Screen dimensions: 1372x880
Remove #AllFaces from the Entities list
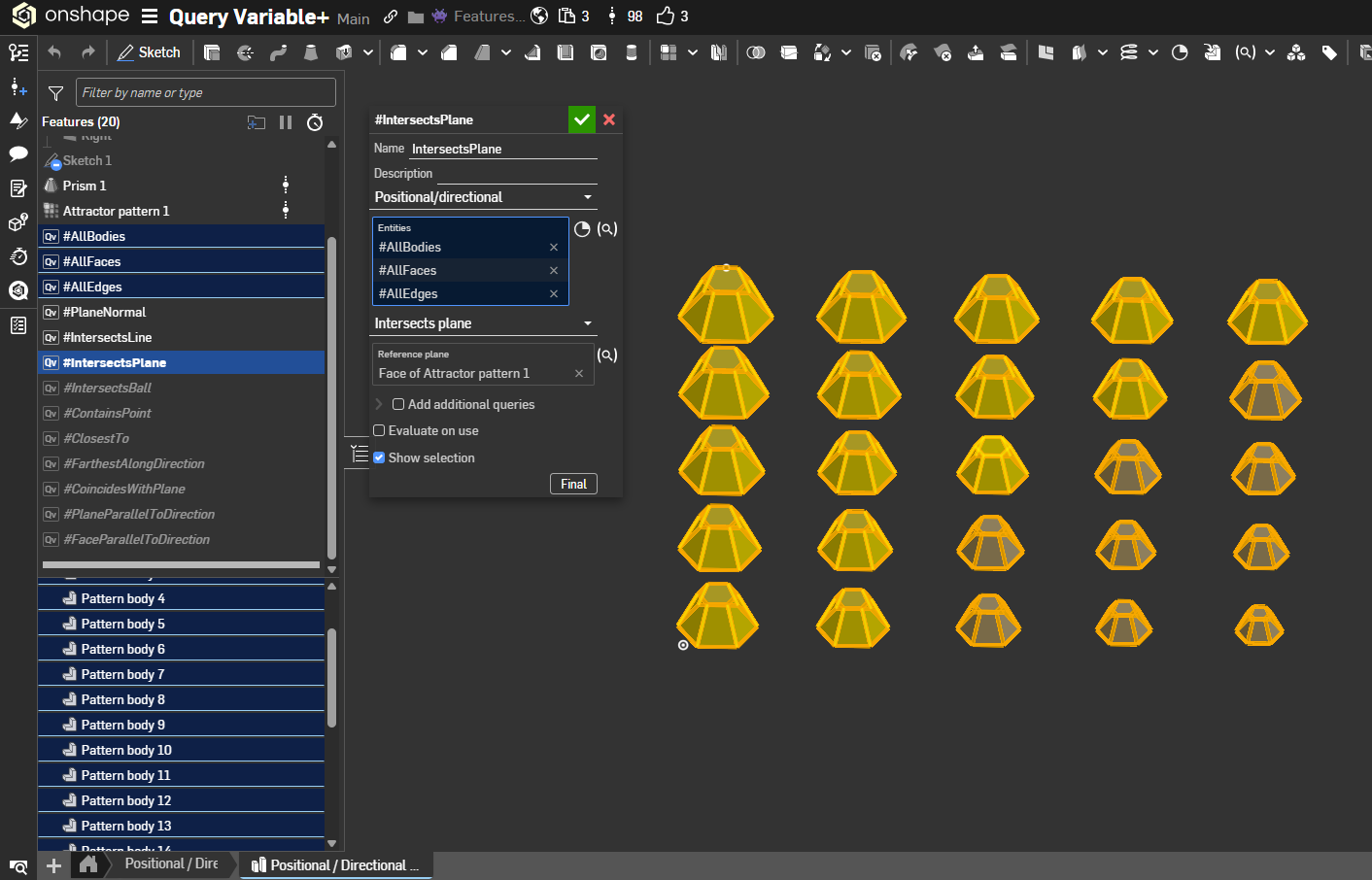coord(554,271)
